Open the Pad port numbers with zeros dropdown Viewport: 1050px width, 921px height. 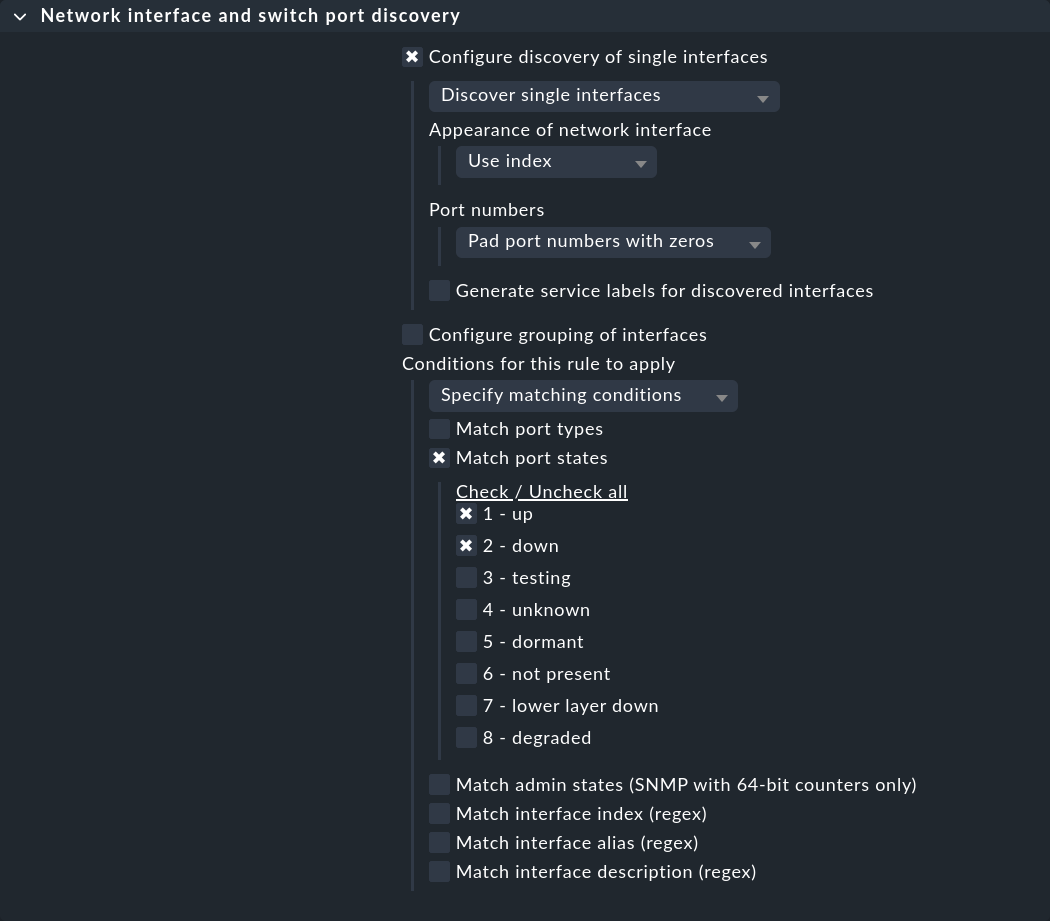tap(600, 241)
